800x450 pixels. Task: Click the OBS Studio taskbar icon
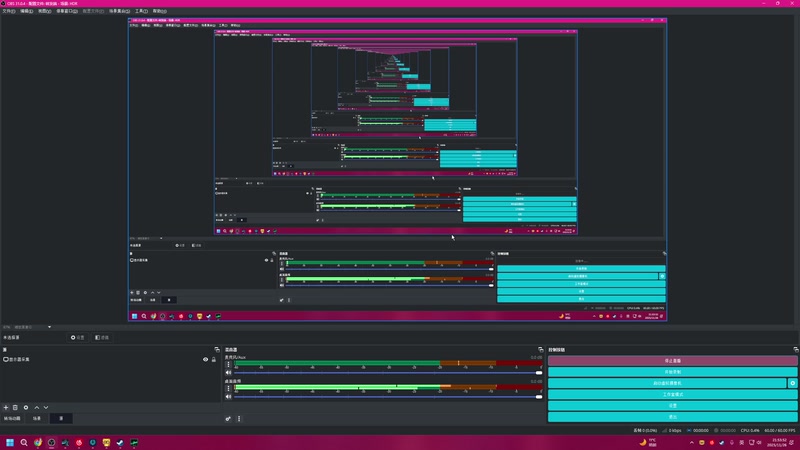click(52, 442)
